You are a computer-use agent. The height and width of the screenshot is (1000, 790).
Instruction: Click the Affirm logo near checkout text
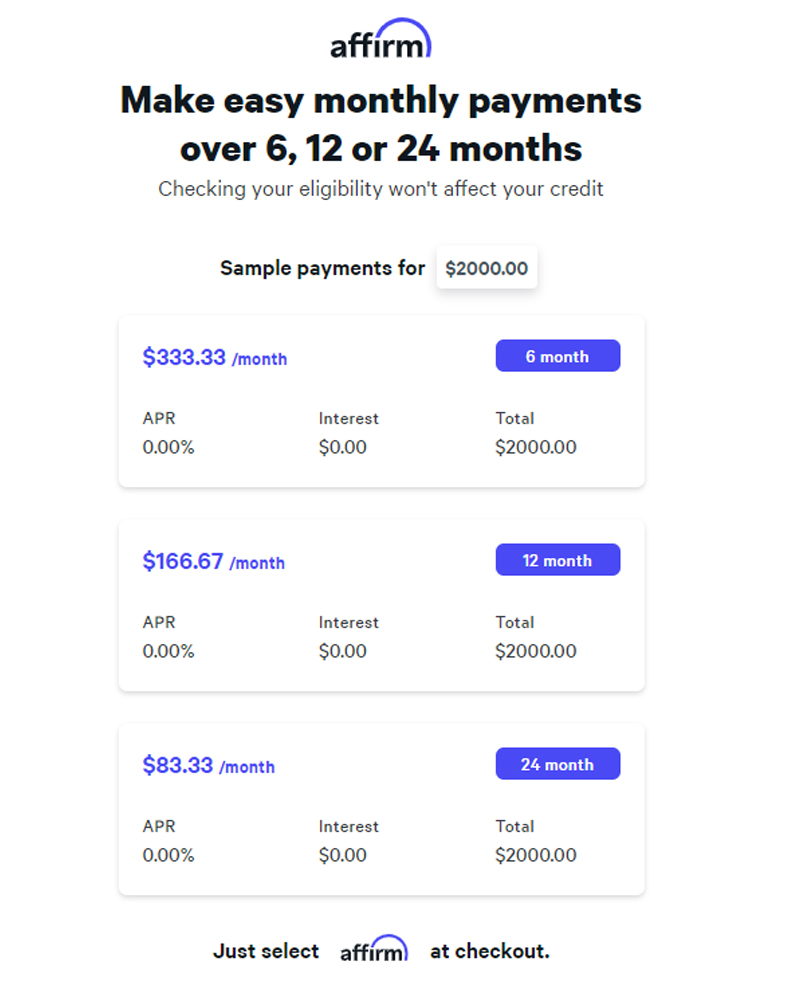click(x=374, y=949)
